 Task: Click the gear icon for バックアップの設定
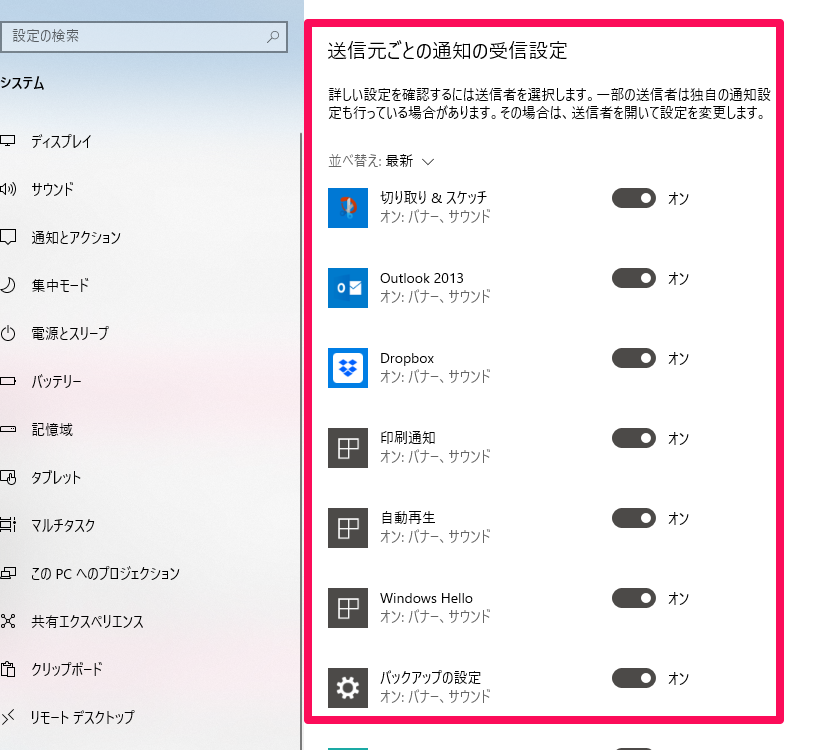[x=348, y=688]
